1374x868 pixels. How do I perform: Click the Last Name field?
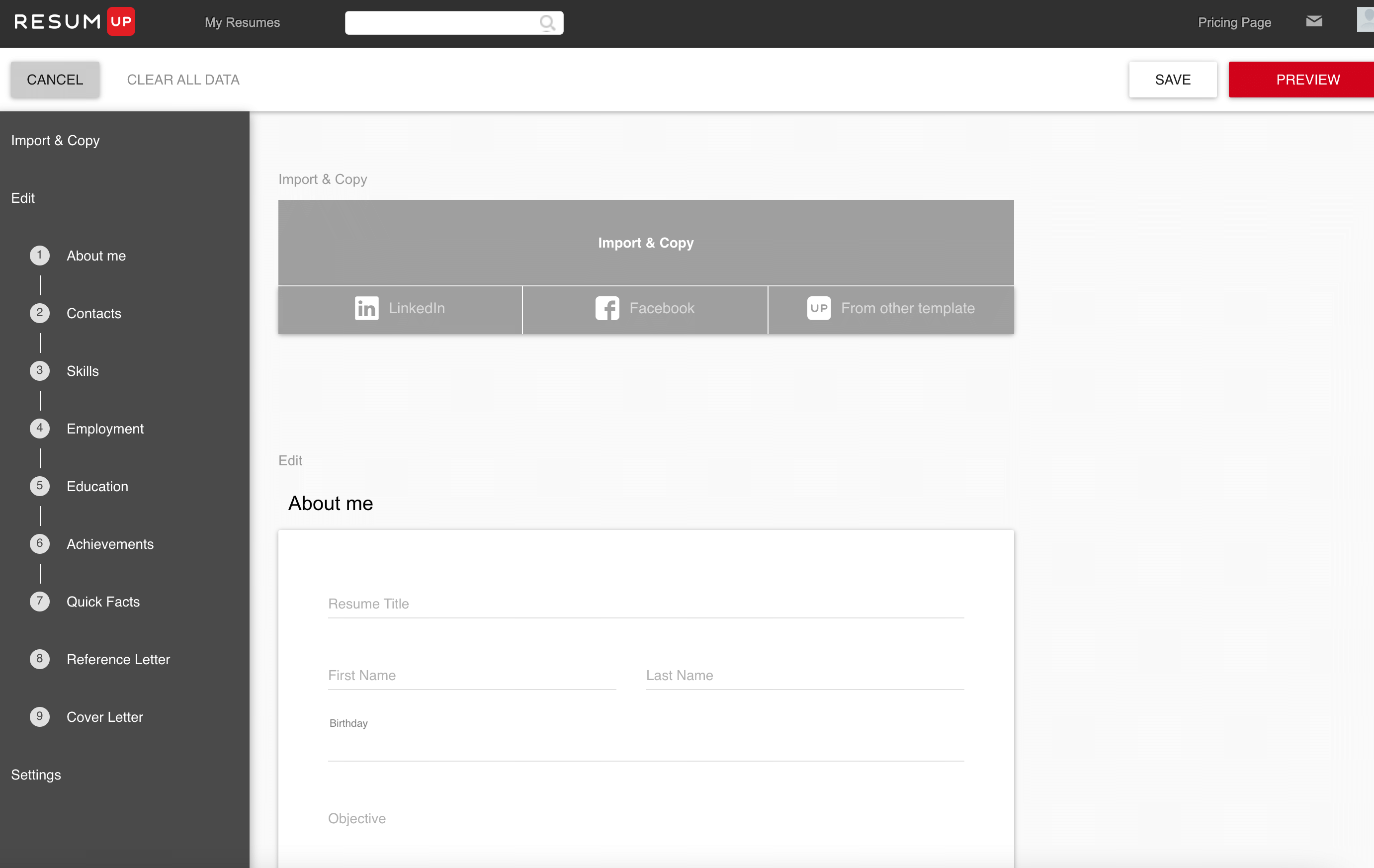805,676
